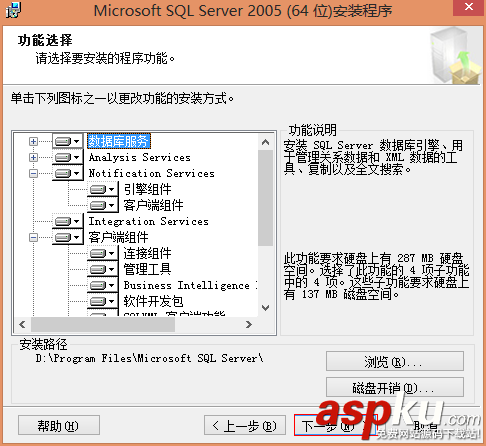Viewport: 486px width, 446px height.
Task: Proceed with 下一步(N) button
Action: (335, 425)
